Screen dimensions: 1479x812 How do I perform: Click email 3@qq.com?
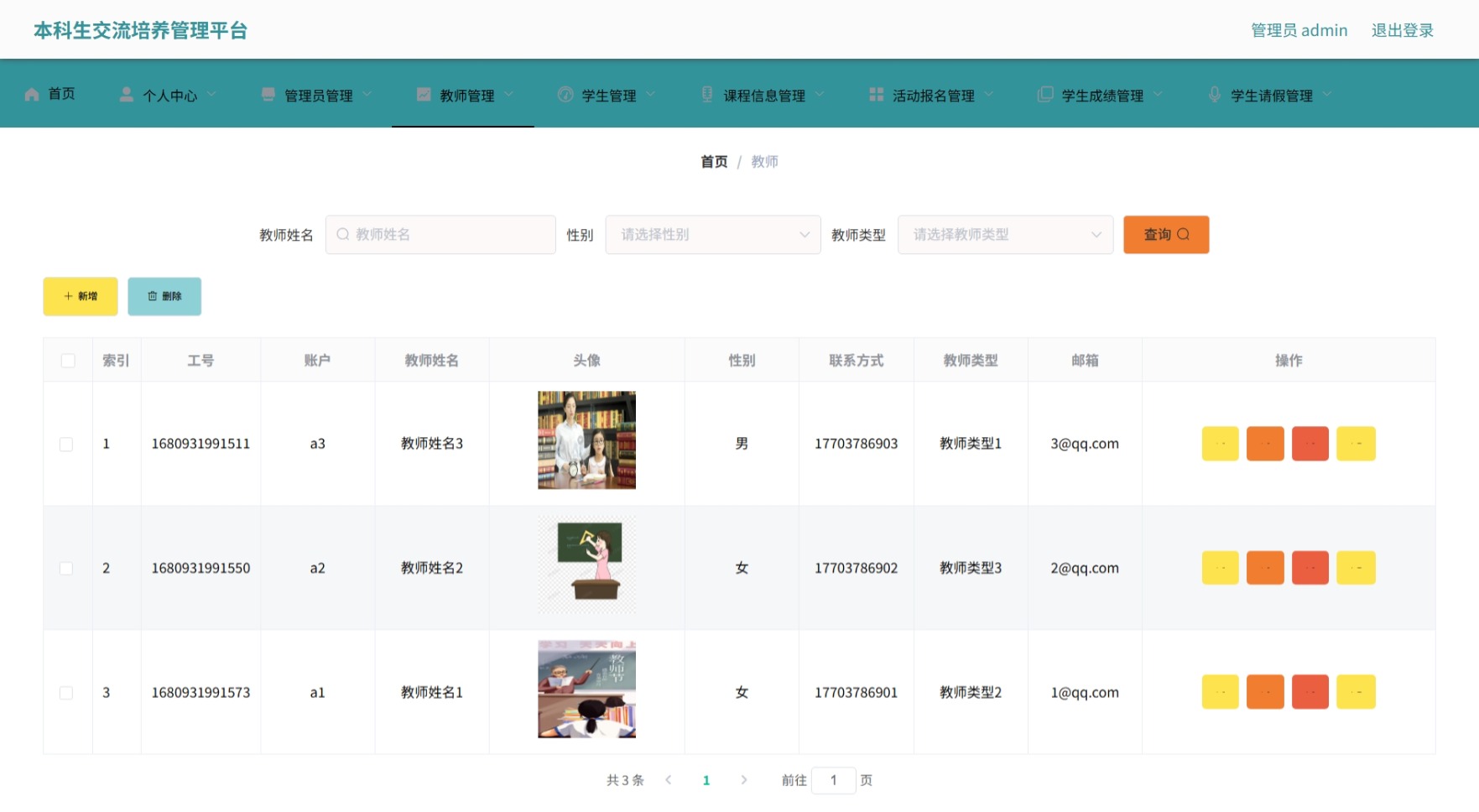(1085, 444)
